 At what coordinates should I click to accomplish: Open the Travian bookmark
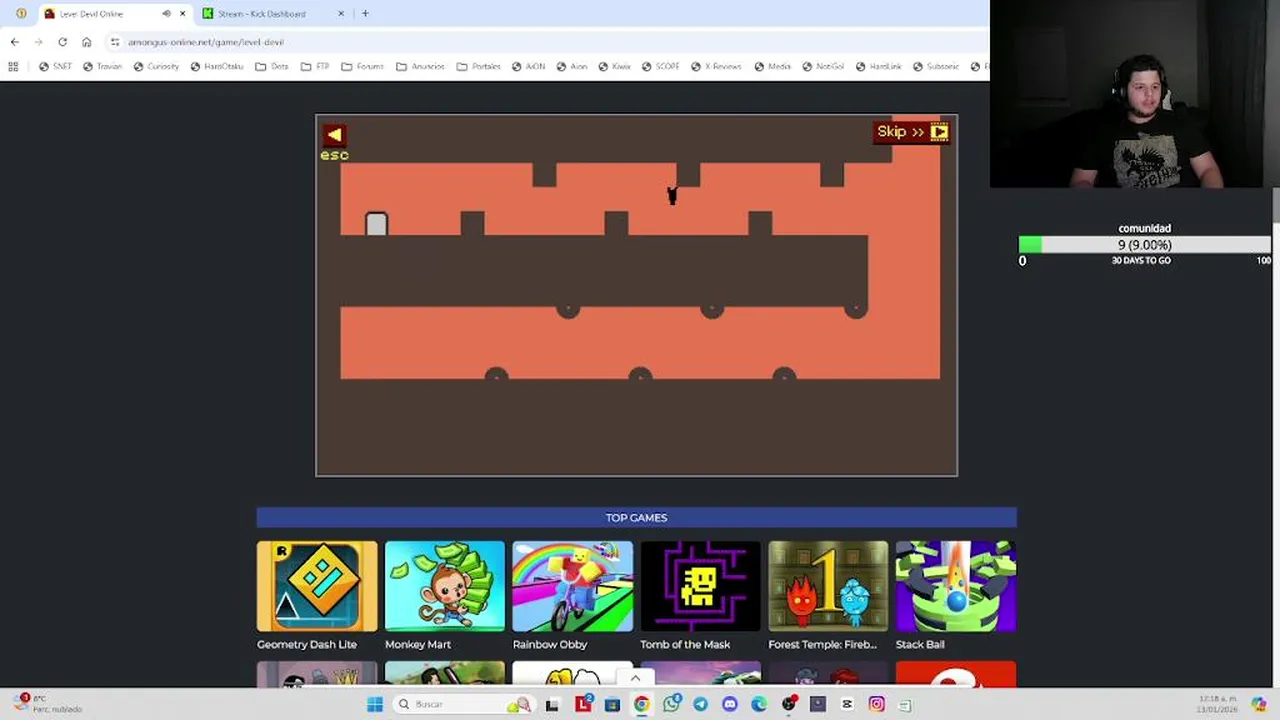click(103, 67)
